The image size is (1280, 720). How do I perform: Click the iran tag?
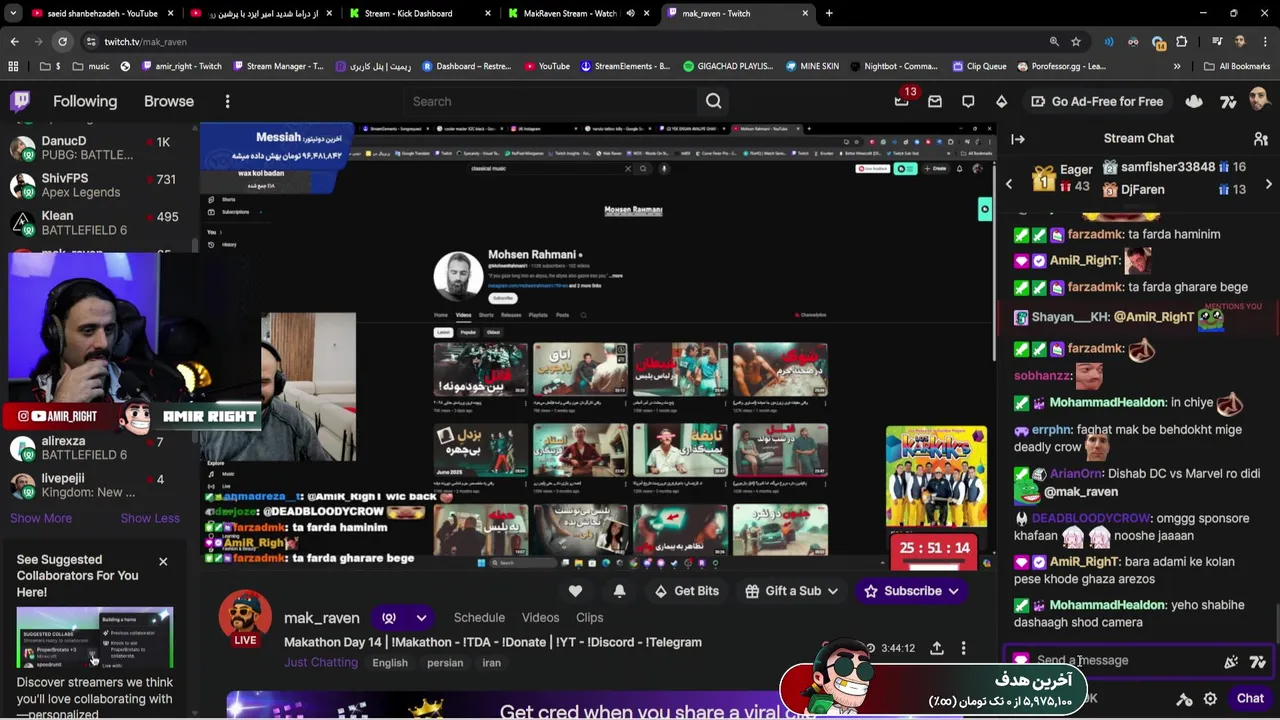[x=491, y=663]
